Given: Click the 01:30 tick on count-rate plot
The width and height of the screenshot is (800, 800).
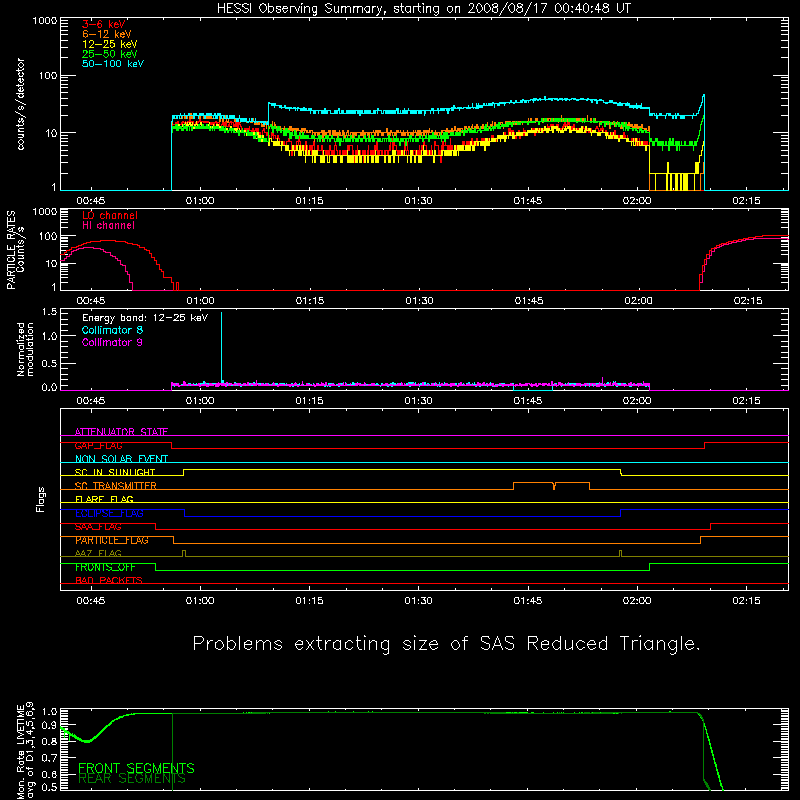Looking at the screenshot, I should point(418,201).
